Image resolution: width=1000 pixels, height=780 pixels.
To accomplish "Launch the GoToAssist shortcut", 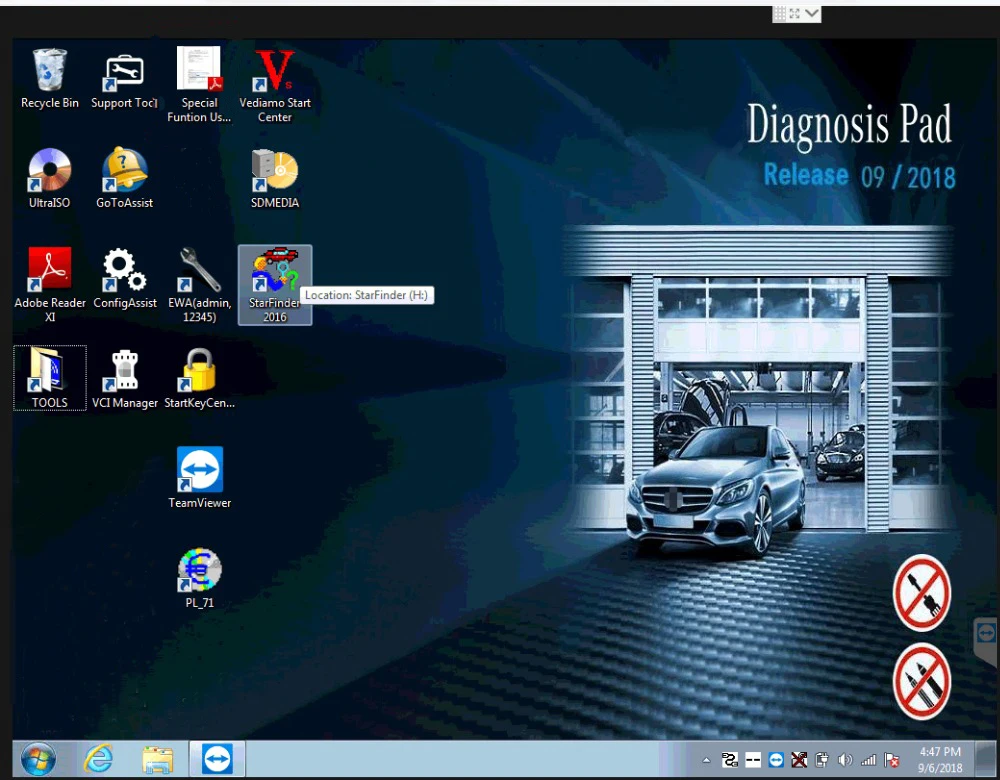I will (124, 179).
